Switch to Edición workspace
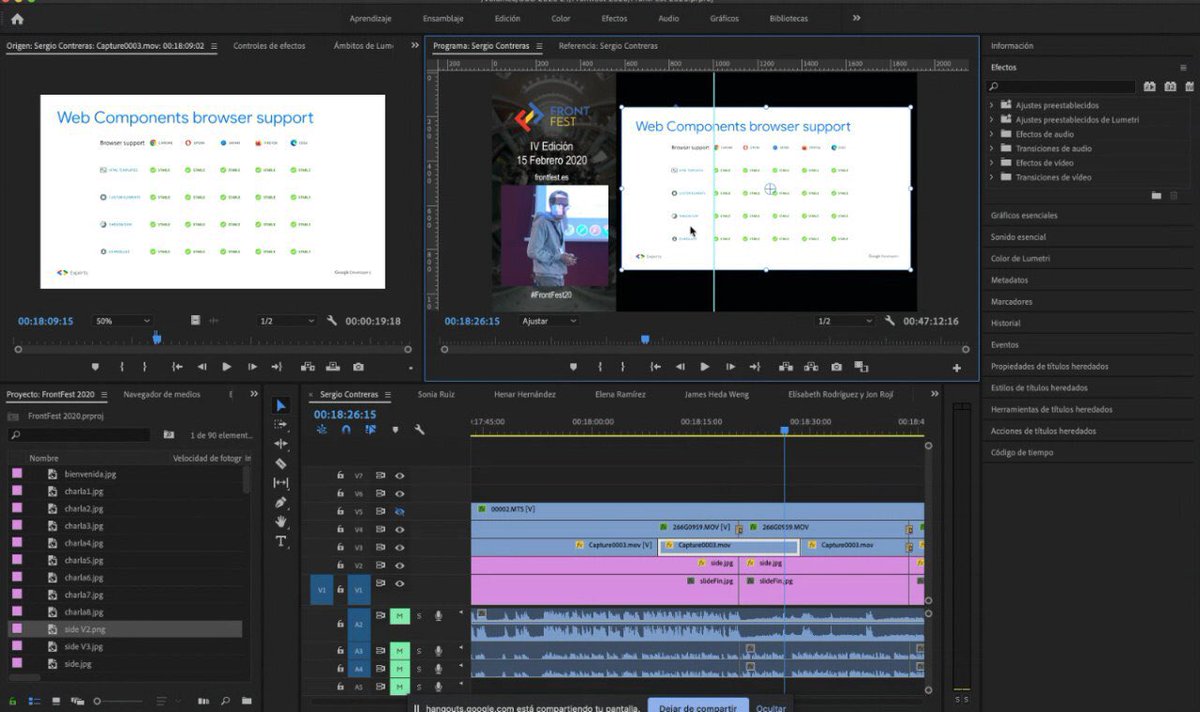1200x712 pixels. coord(507,19)
